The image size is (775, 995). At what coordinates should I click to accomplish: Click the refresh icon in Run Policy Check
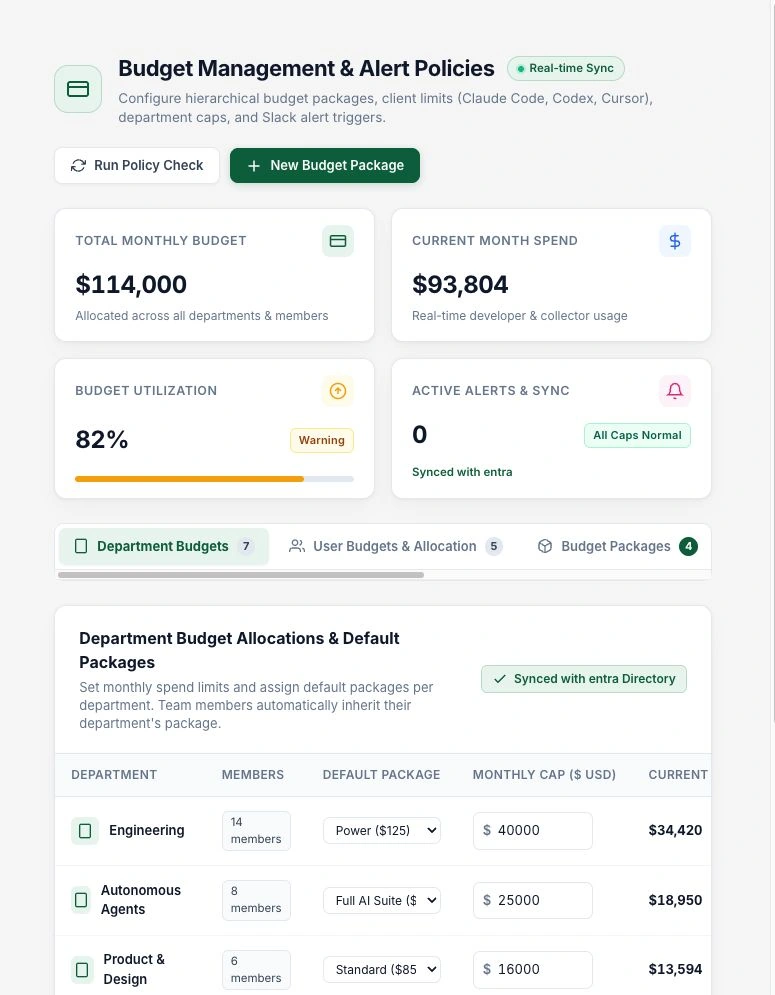click(x=78, y=166)
